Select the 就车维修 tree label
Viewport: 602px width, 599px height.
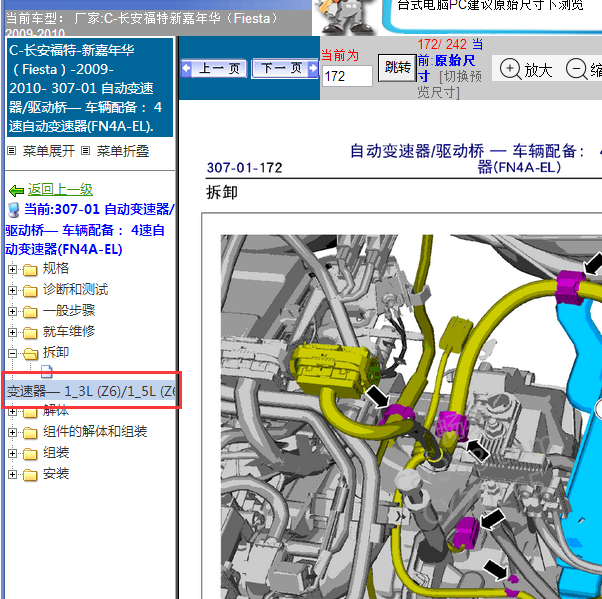pyautogui.click(x=69, y=332)
